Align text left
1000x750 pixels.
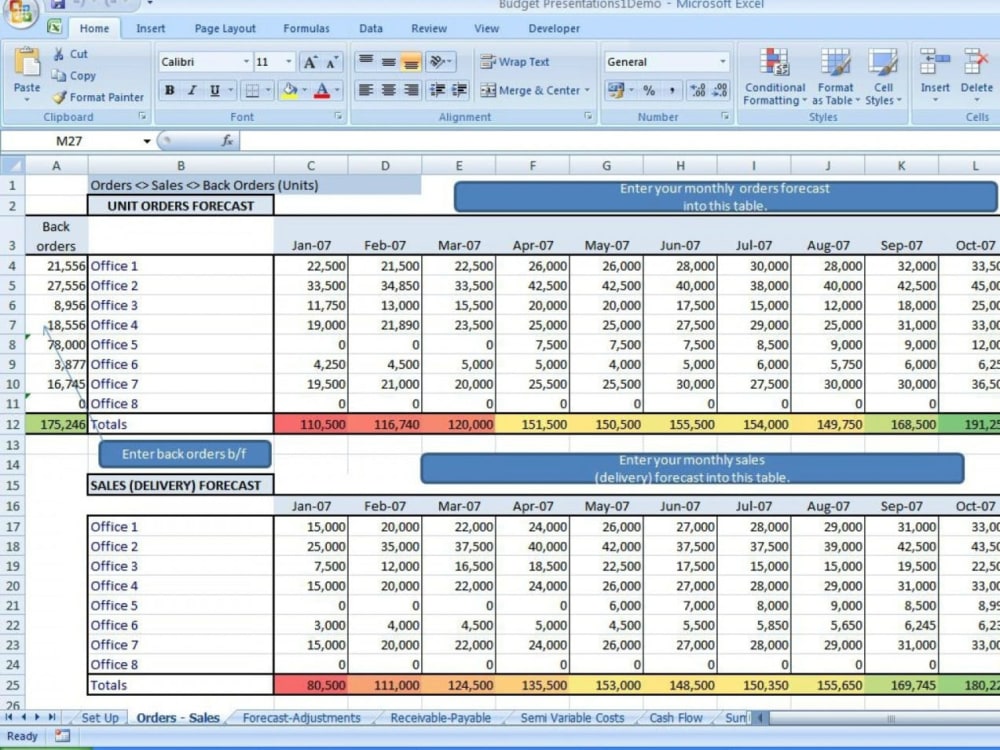tap(366, 90)
